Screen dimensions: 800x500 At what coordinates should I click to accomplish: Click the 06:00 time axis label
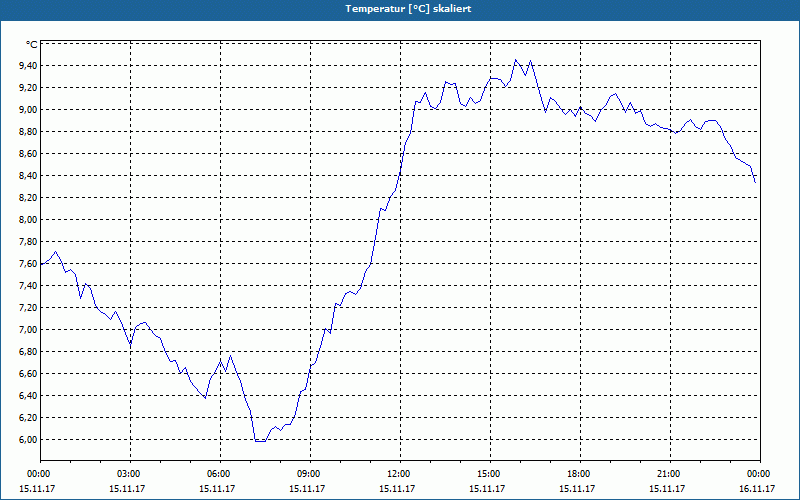click(217, 474)
